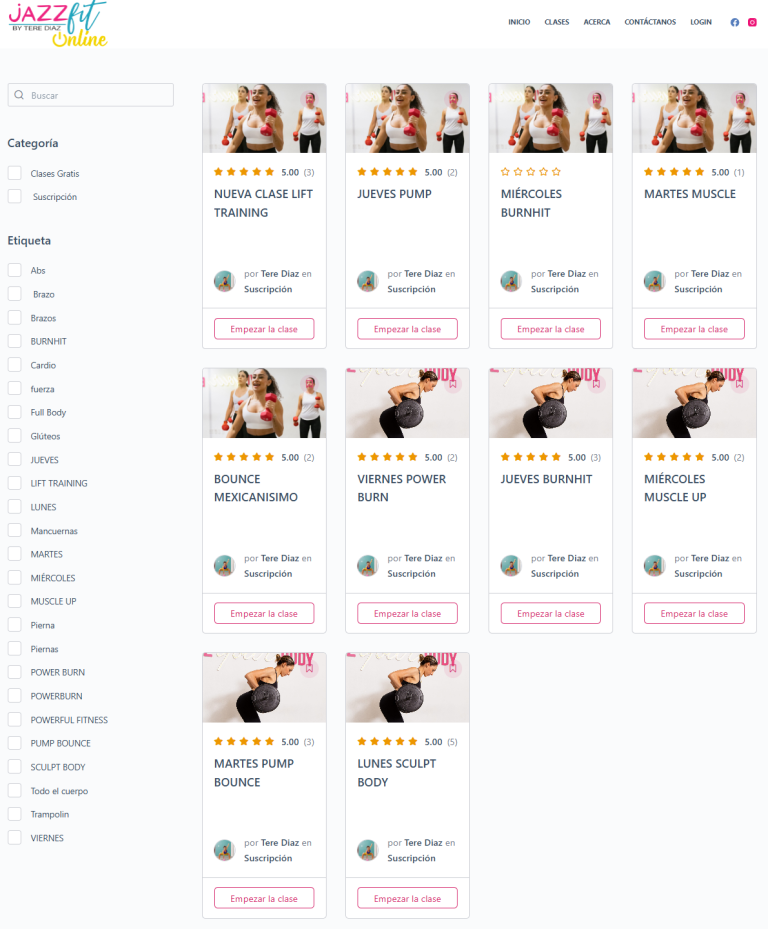Bookmark the Martes Muscle card
This screenshot has width=768, height=929.
[x=740, y=98]
